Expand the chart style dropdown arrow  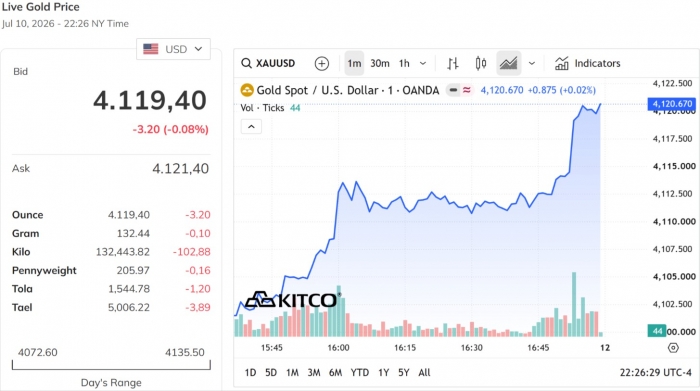tap(532, 63)
